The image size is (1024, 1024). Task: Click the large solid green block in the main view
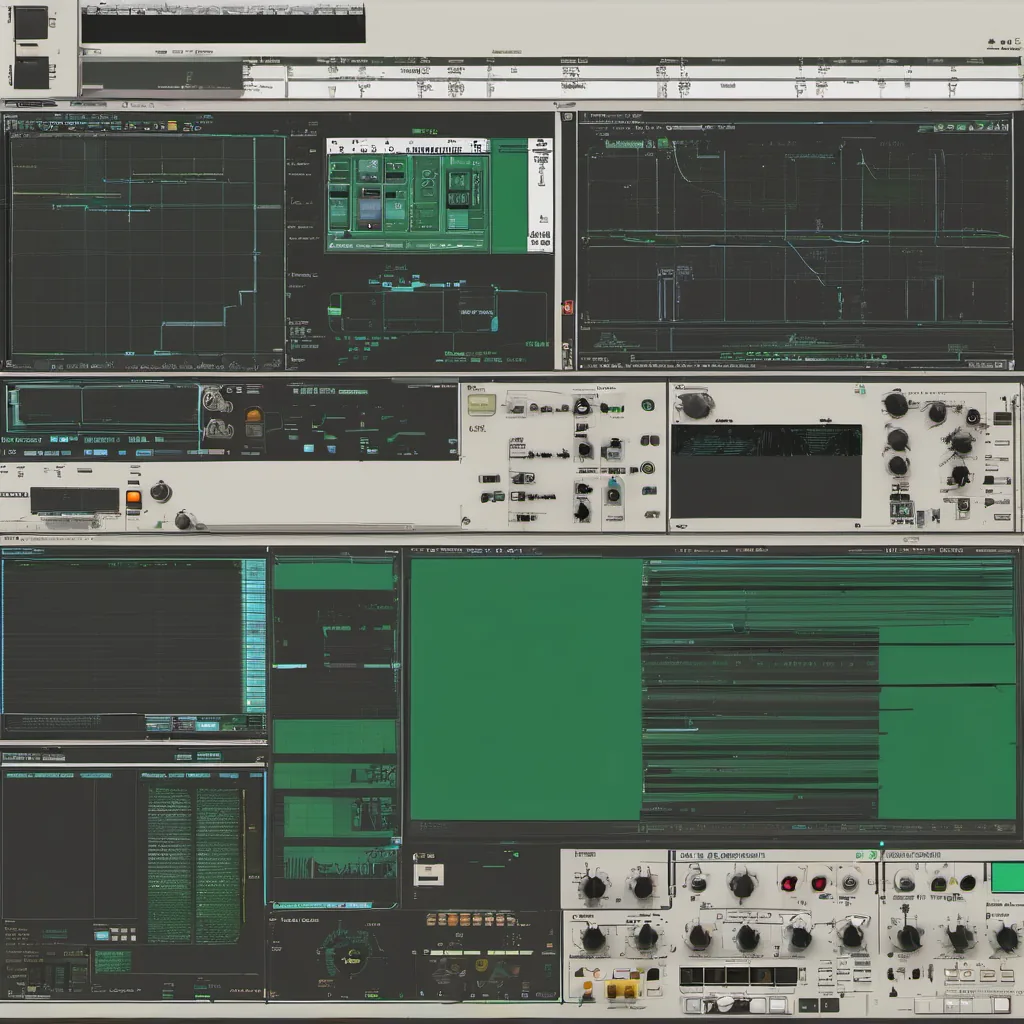pyautogui.click(x=525, y=688)
